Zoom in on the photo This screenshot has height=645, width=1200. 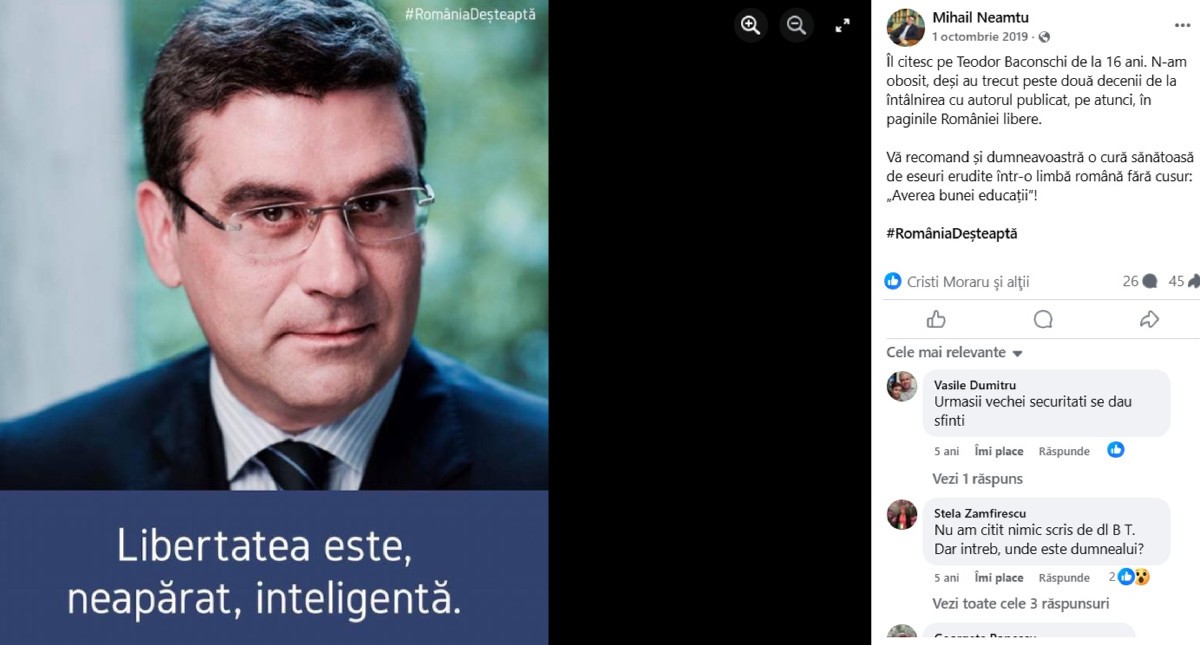(x=751, y=26)
